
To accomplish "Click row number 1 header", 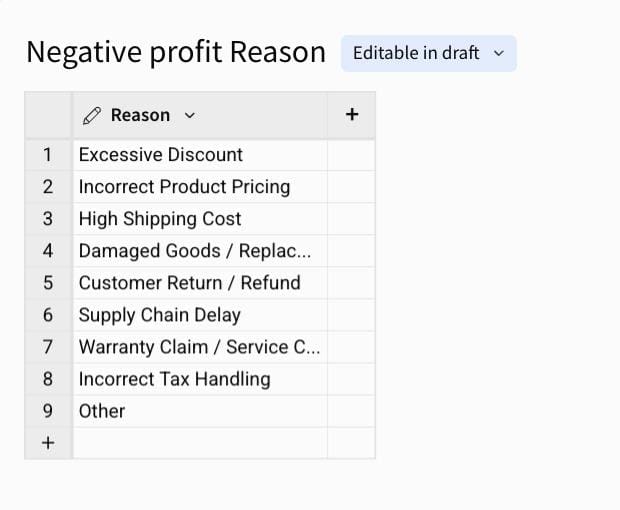I will point(48,155).
